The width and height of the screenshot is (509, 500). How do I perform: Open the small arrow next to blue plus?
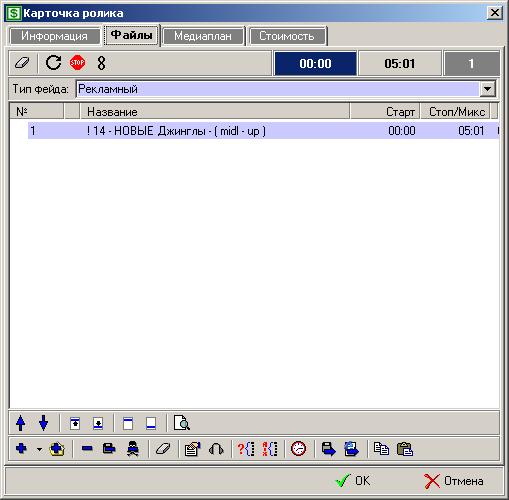pos(39,449)
